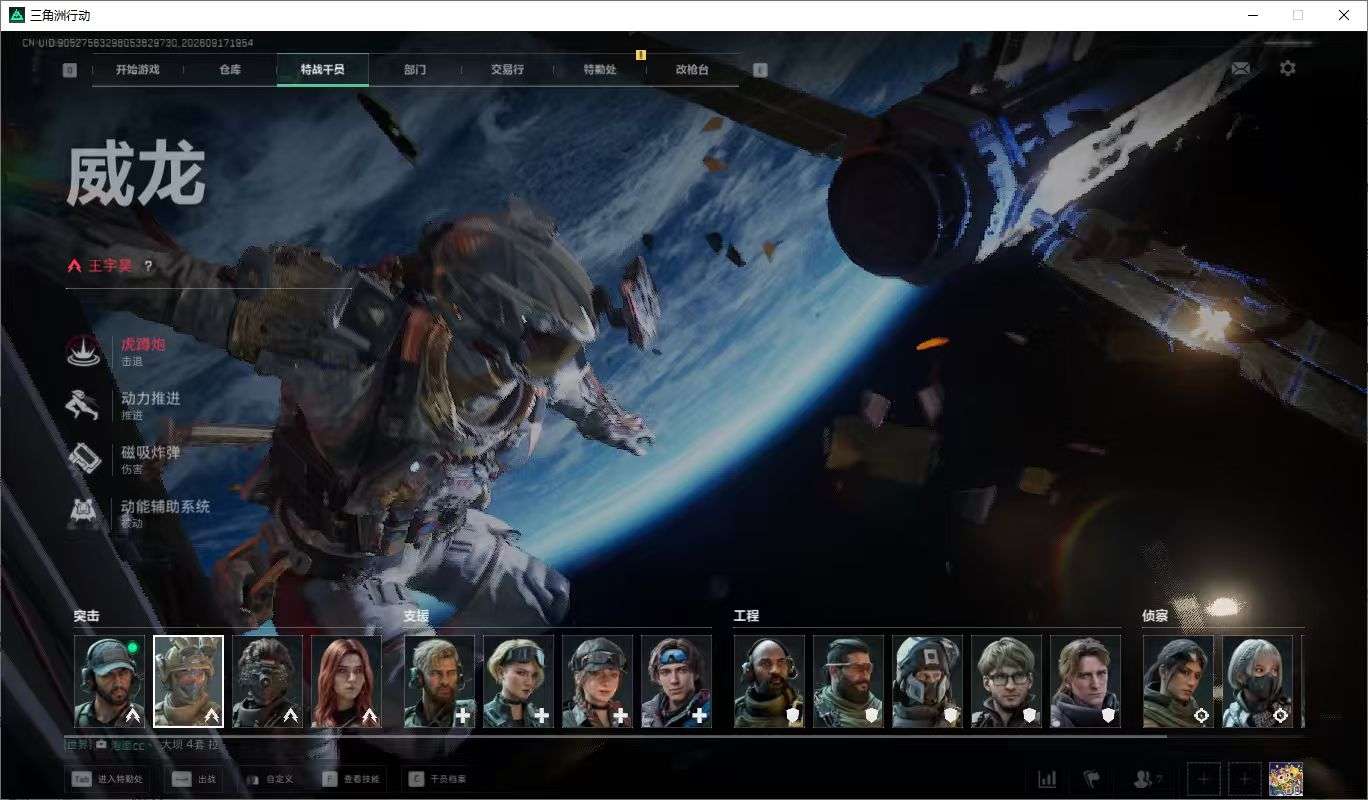Select the 特战干员 tab
Image resolution: width=1368 pixels, height=800 pixels.
[x=323, y=70]
